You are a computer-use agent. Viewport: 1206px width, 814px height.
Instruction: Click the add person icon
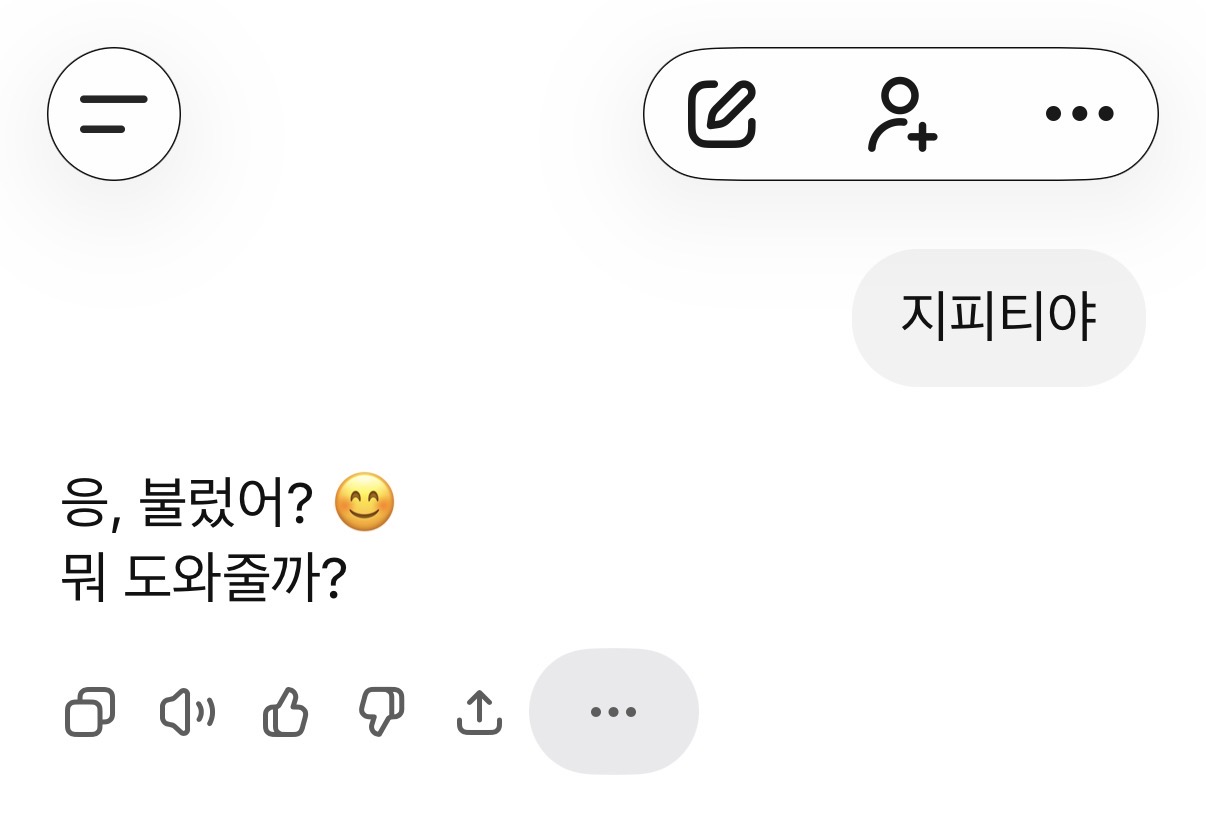[901, 114]
